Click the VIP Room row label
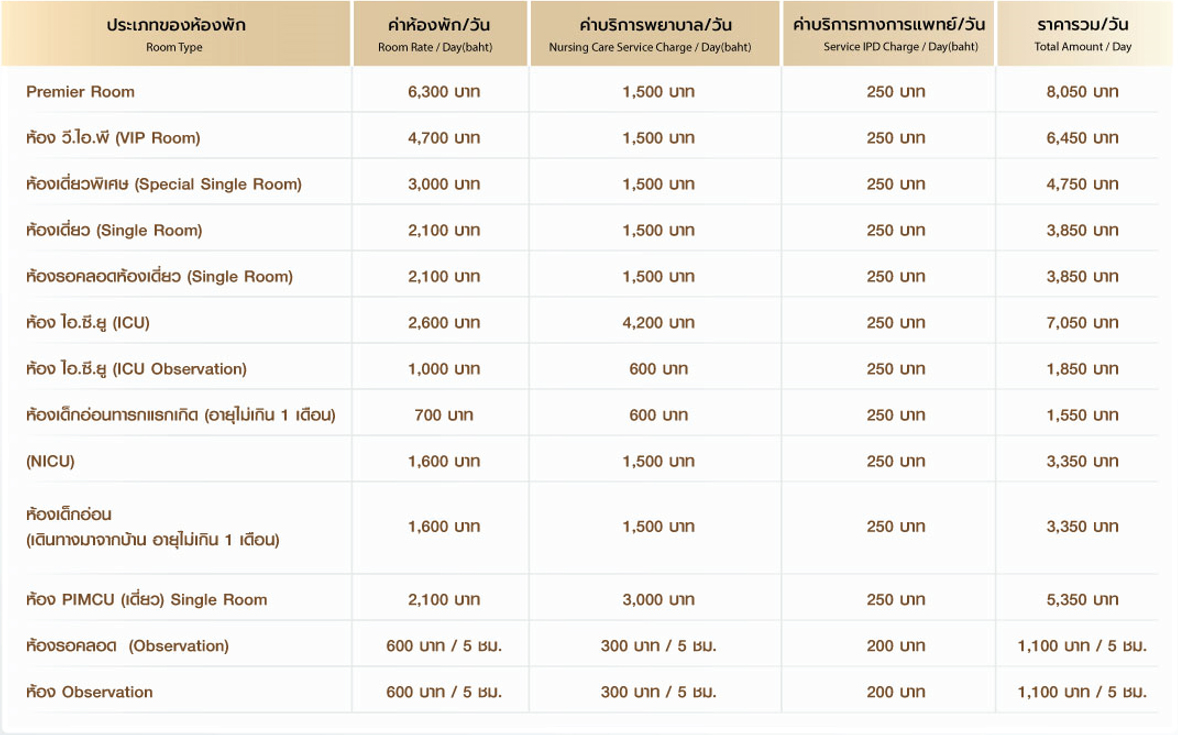Image resolution: width=1178 pixels, height=735 pixels. pyautogui.click(x=113, y=138)
